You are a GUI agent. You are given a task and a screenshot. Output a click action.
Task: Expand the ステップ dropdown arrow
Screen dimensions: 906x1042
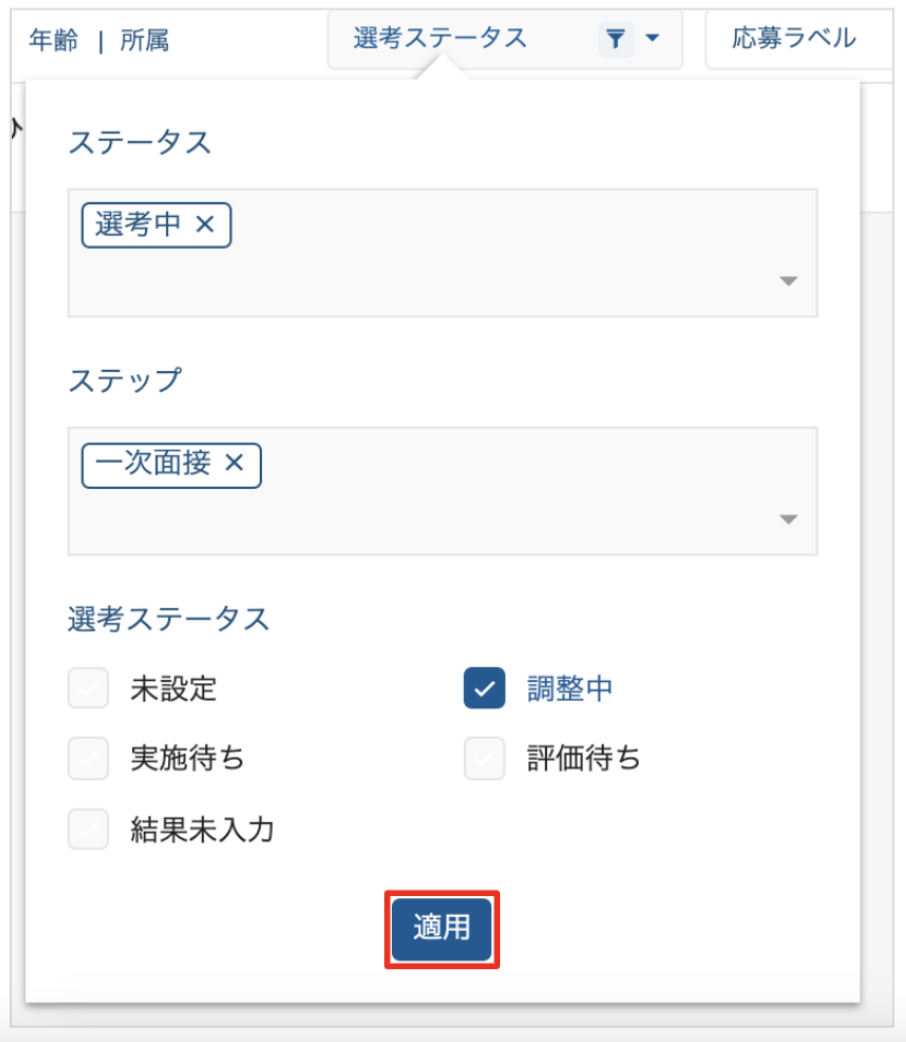click(788, 519)
